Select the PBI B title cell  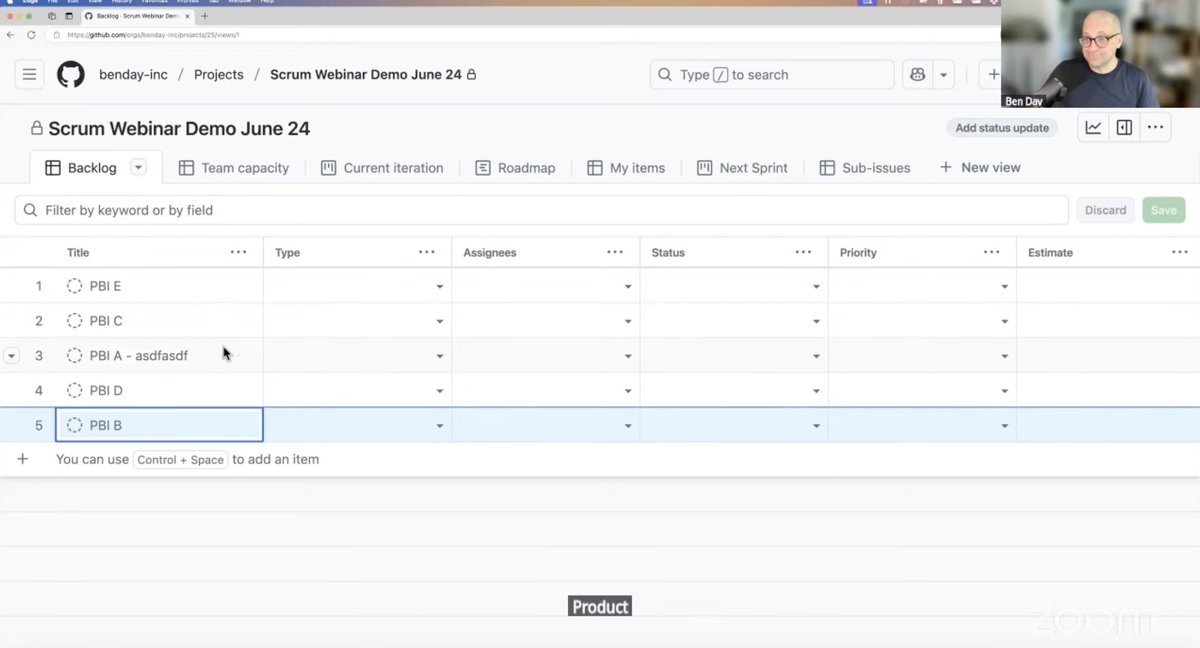159,425
